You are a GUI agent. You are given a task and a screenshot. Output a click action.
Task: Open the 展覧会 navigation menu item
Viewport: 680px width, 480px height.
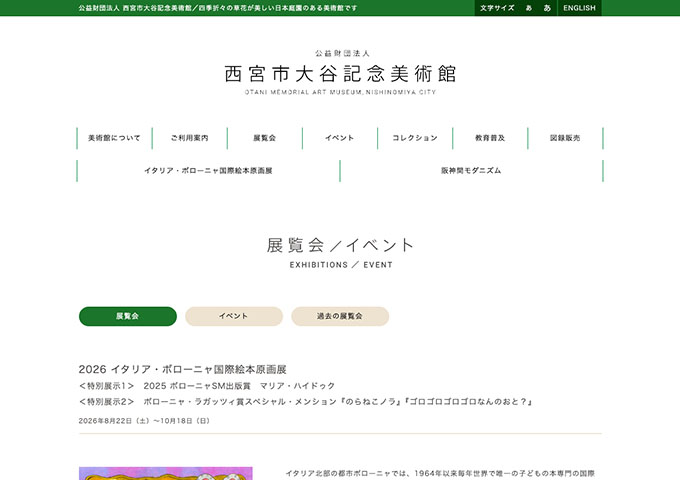coord(265,138)
